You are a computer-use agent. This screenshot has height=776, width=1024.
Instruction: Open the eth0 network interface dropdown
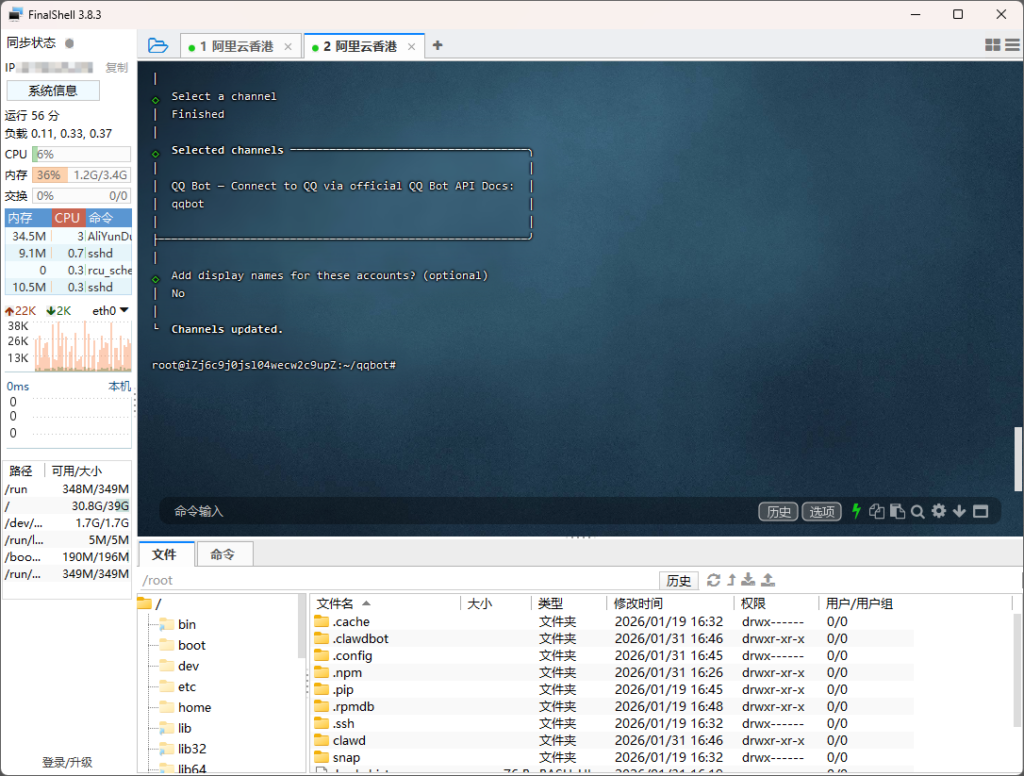coord(111,311)
